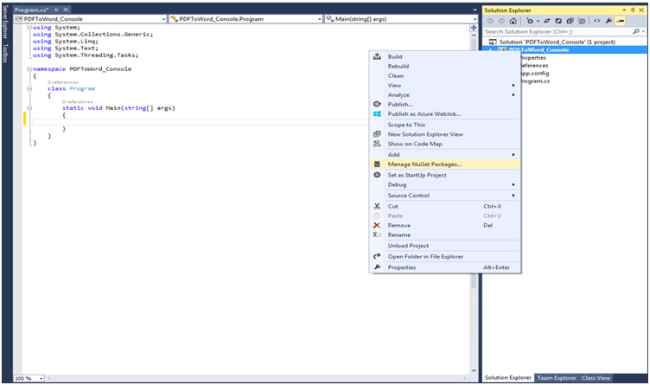Screen dimensions: 650x385
Task: Click Manage NuGet Packages...
Action: [x=445, y=165]
